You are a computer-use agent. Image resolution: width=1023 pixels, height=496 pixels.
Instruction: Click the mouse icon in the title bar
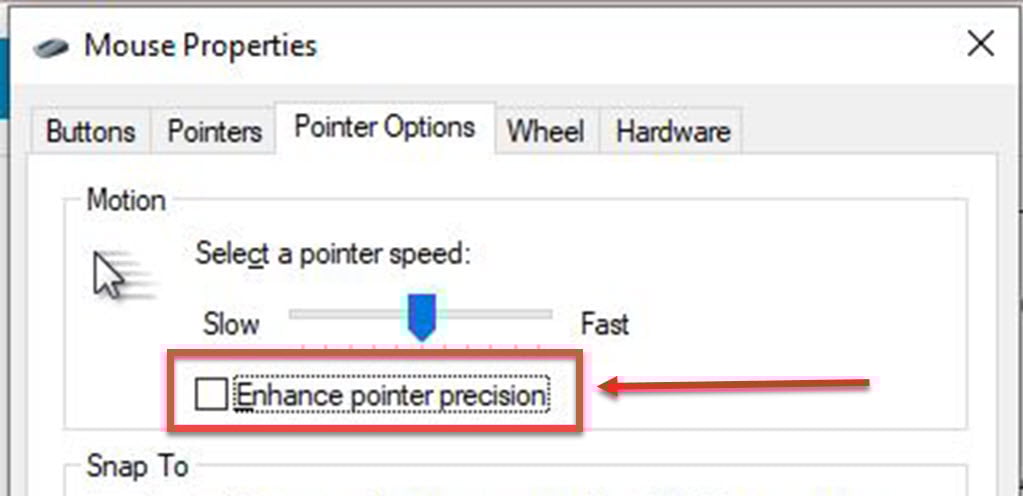pyautogui.click(x=51, y=48)
